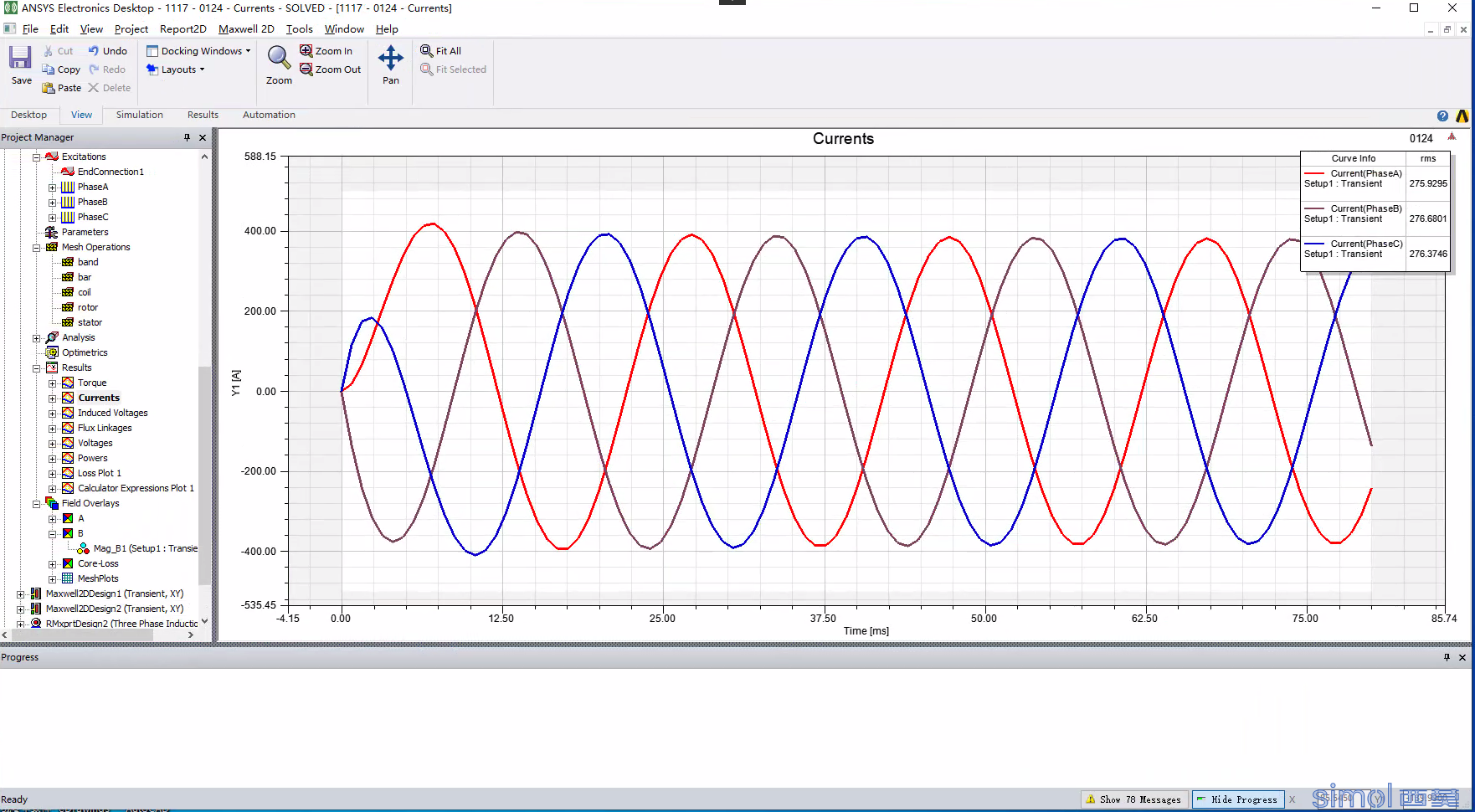
Task: Expand the Analysis node
Action: [37, 337]
